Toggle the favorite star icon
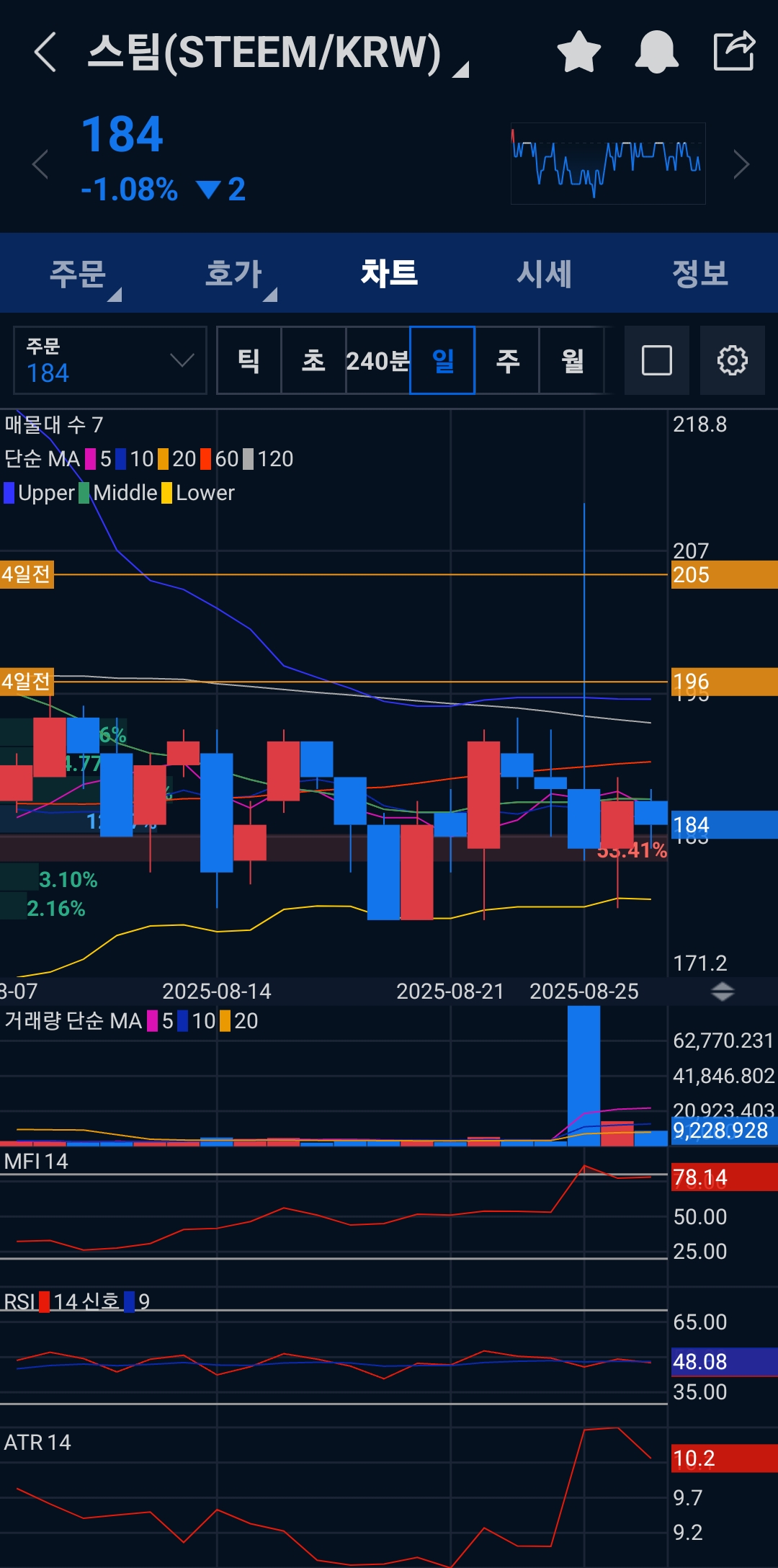778x1568 pixels. [579, 52]
